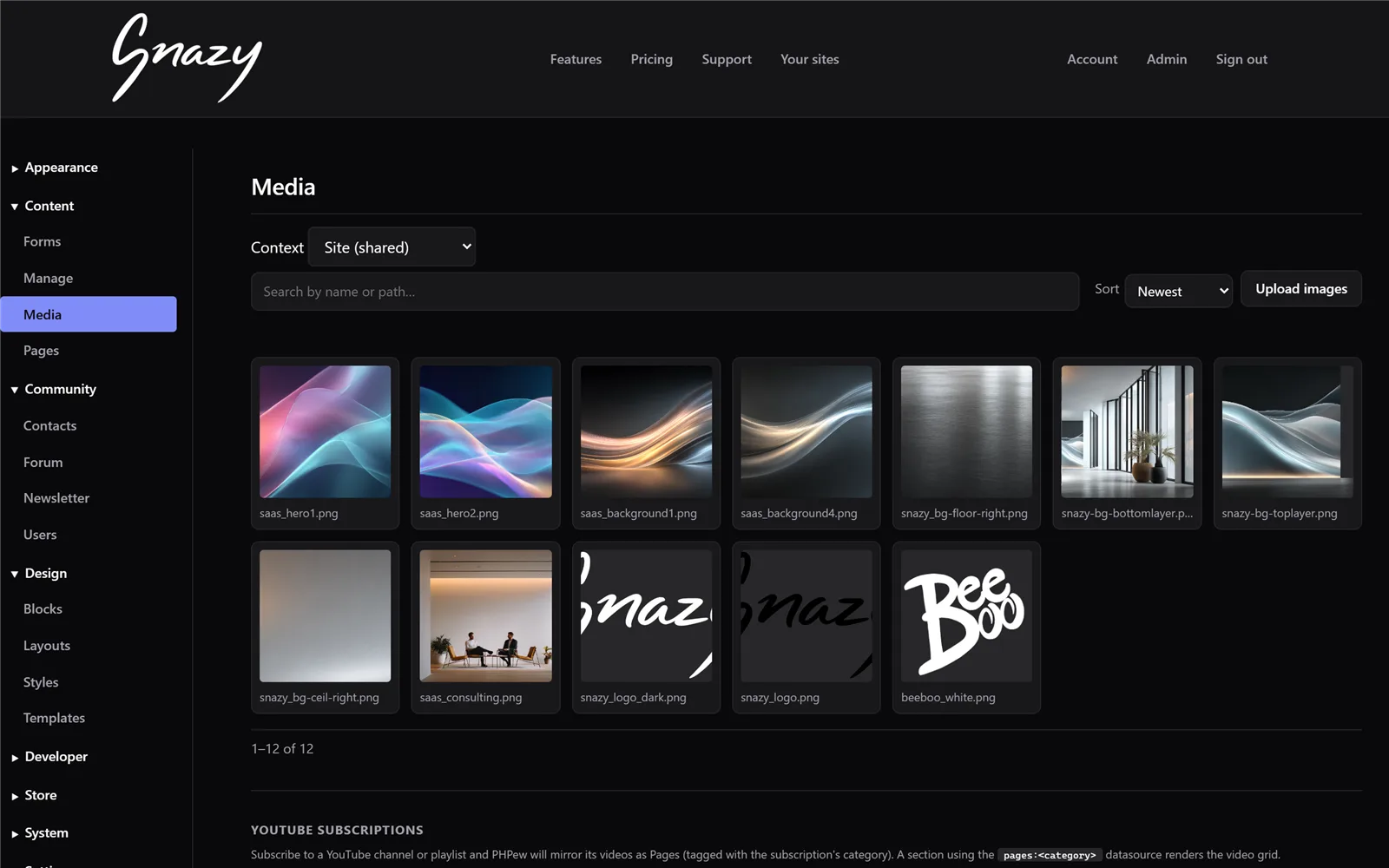Open Layouts in the sidebar
The width and height of the screenshot is (1389, 868).
pyautogui.click(x=89, y=646)
